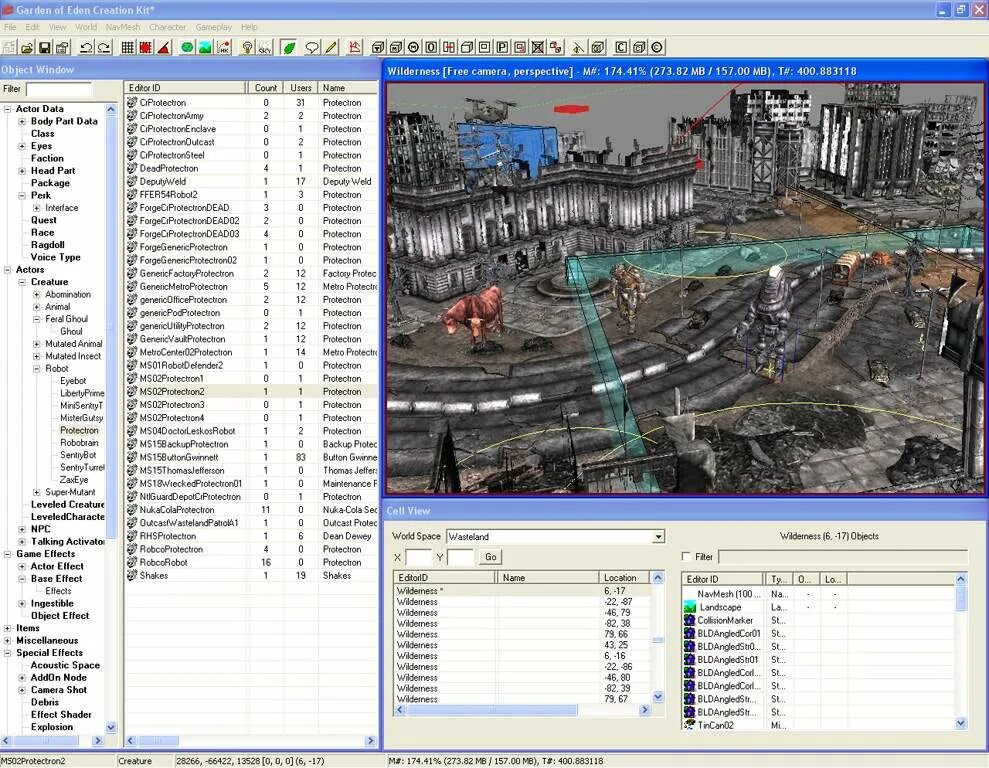Toggle the snap to grid icon
989x768 pixels.
click(x=128, y=47)
